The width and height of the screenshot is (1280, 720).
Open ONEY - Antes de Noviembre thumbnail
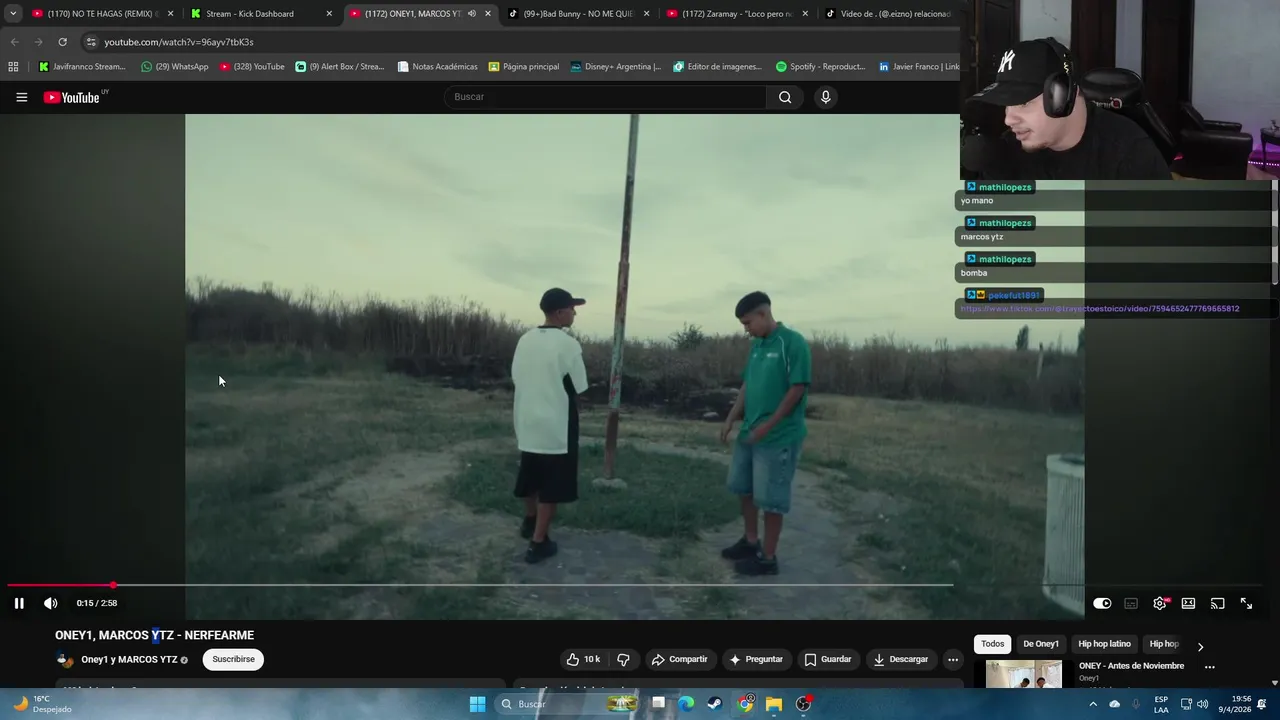[x=1023, y=675]
